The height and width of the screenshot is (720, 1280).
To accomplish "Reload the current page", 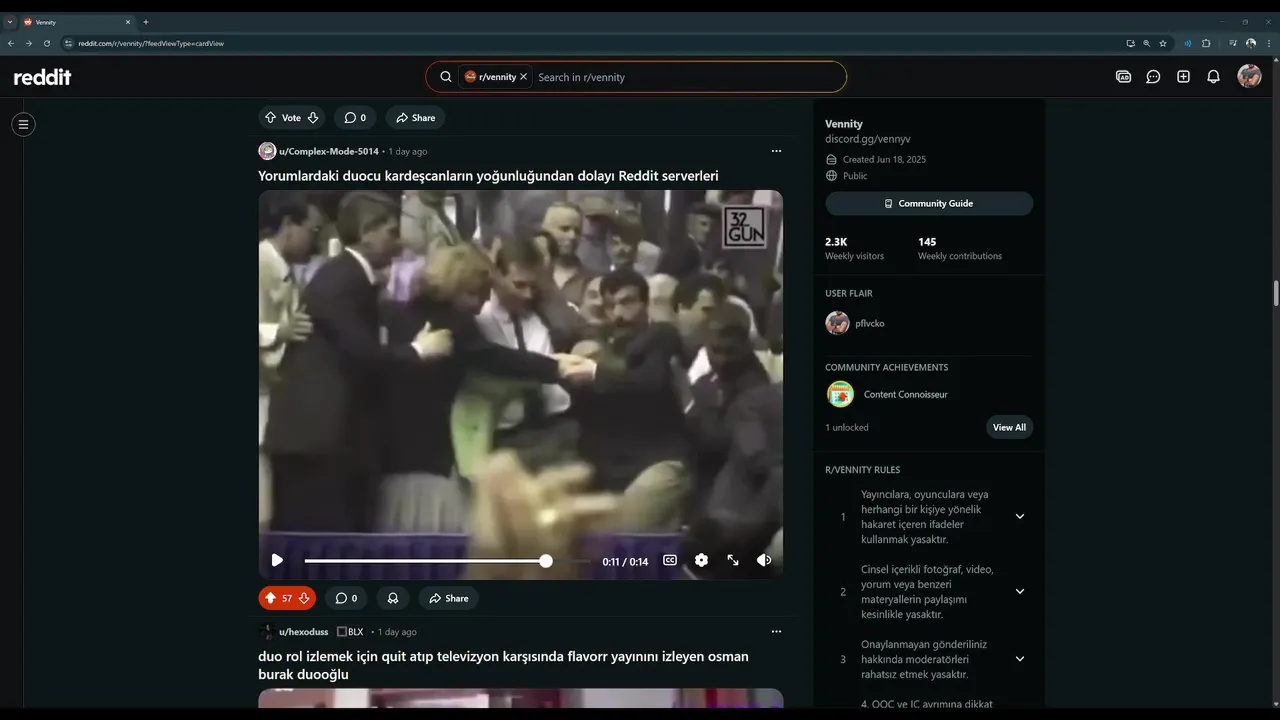I will coord(46,43).
